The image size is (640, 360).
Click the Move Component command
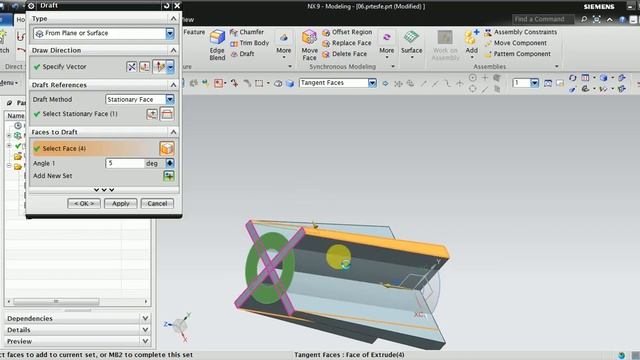[516, 43]
